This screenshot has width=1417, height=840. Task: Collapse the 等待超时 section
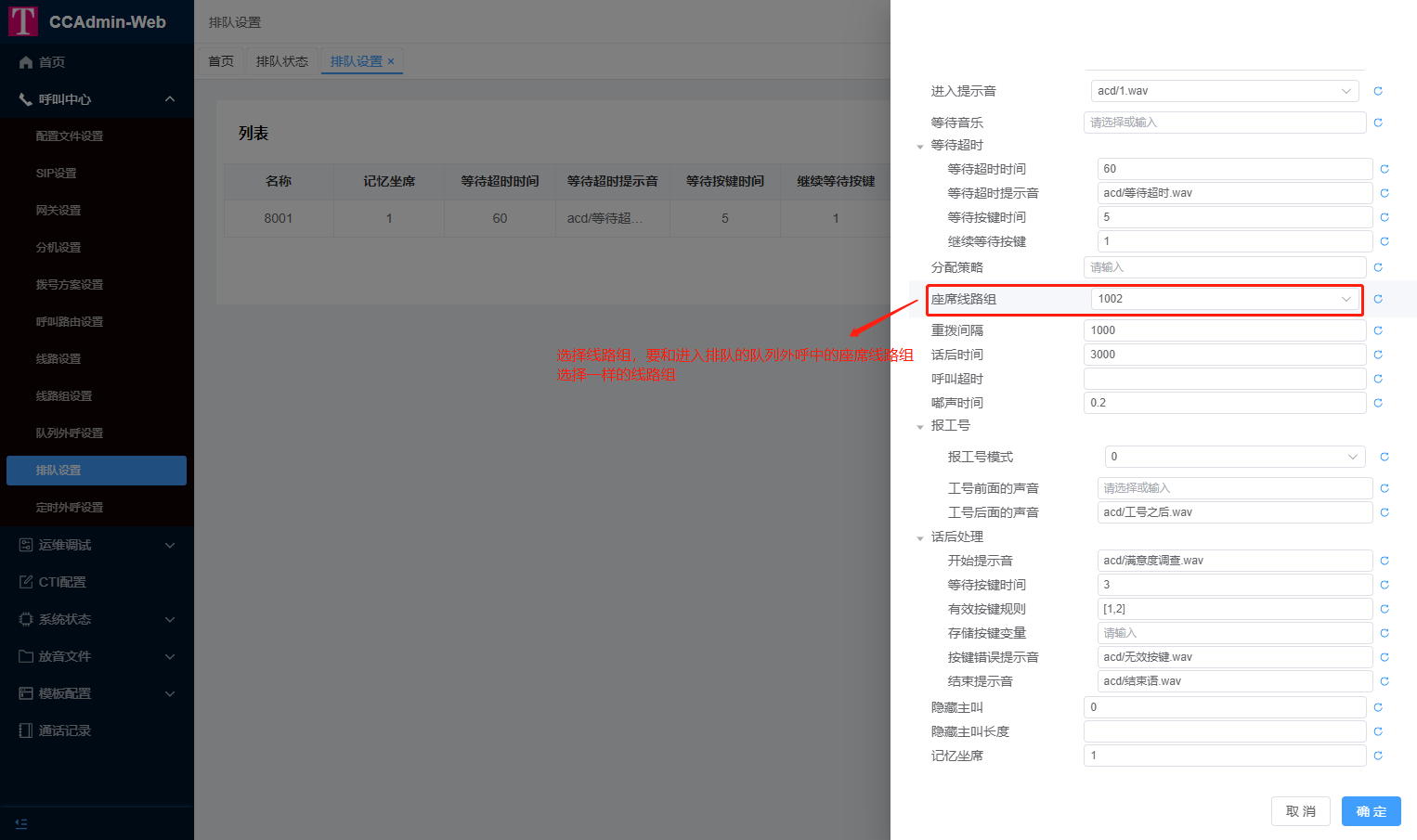[920, 146]
